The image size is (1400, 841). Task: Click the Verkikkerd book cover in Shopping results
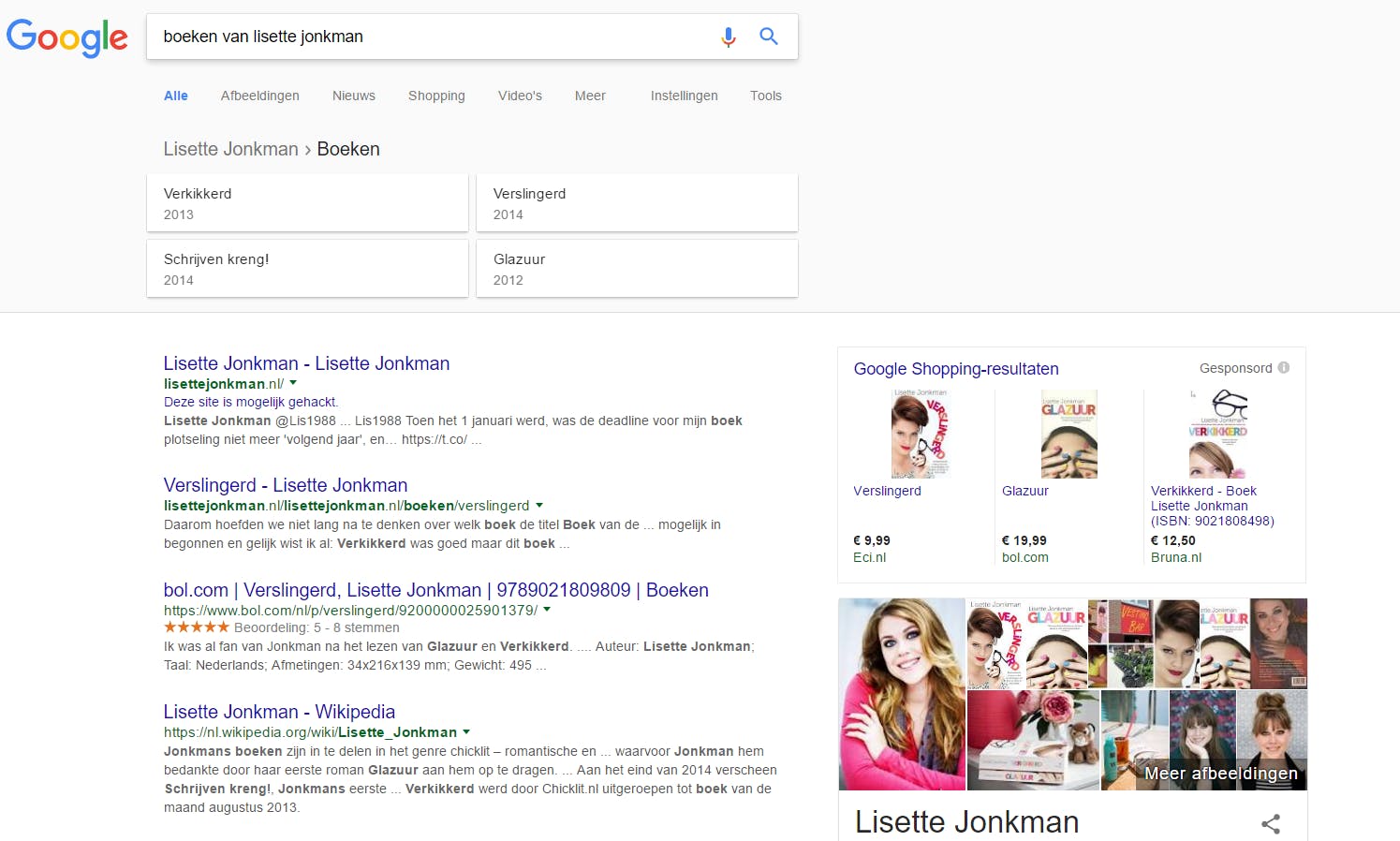1218,434
